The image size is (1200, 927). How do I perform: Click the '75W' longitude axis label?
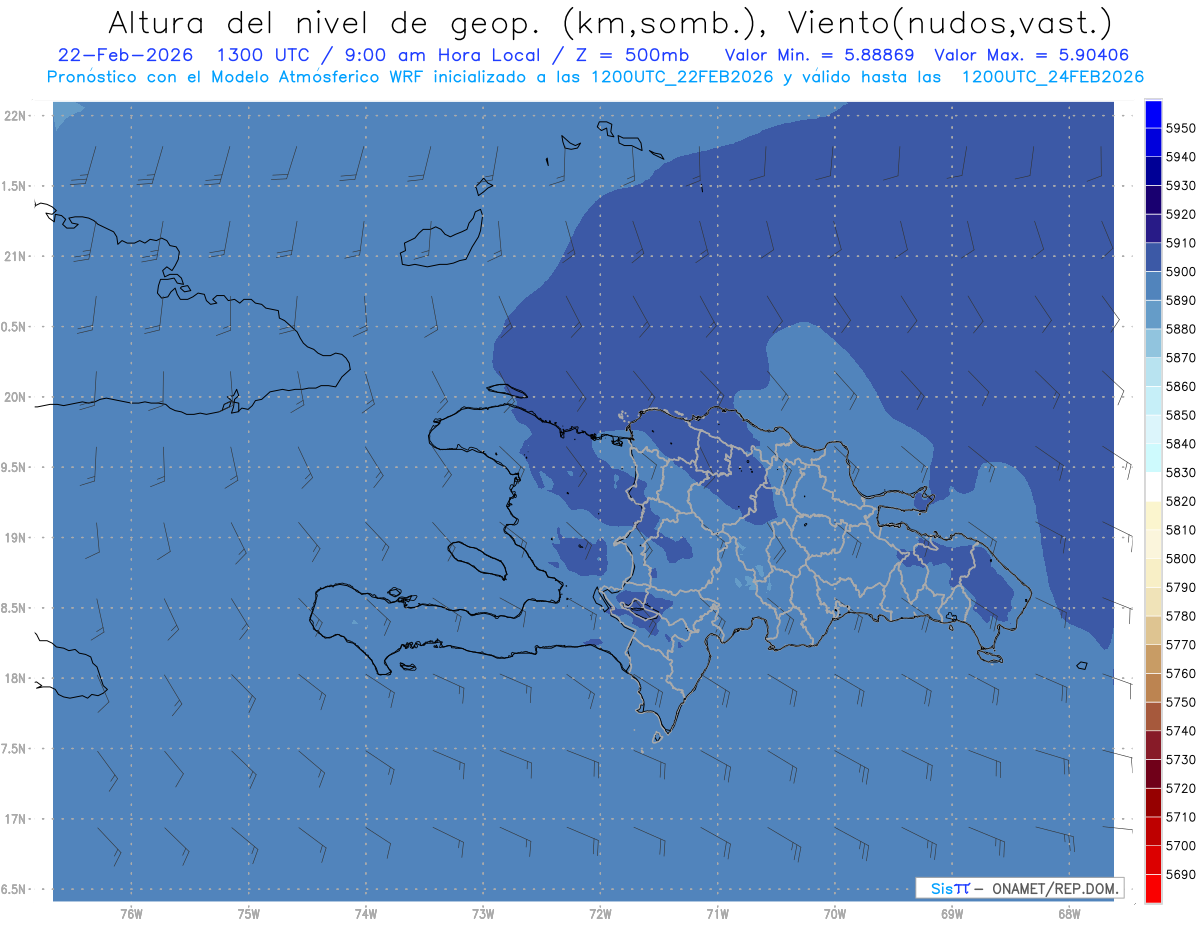tap(249, 914)
